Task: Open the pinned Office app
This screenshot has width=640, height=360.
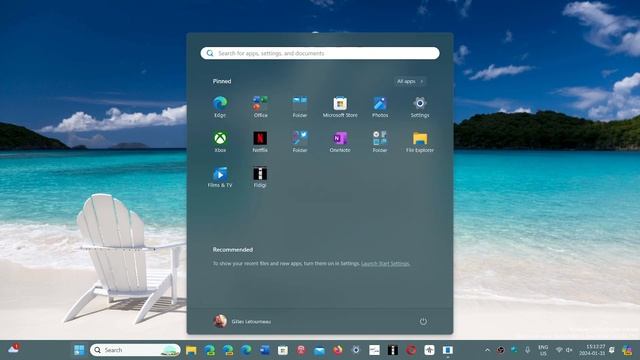Action: pyautogui.click(x=260, y=107)
